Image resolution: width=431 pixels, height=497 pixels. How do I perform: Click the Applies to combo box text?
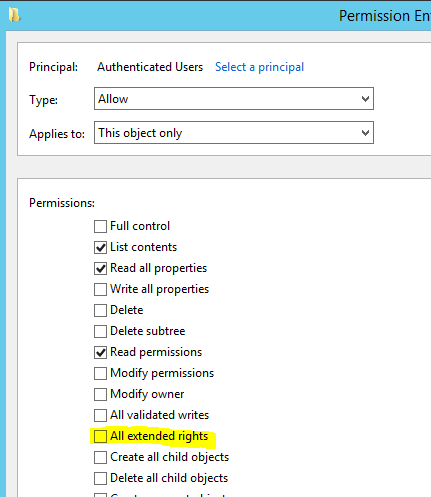pyautogui.click(x=140, y=133)
